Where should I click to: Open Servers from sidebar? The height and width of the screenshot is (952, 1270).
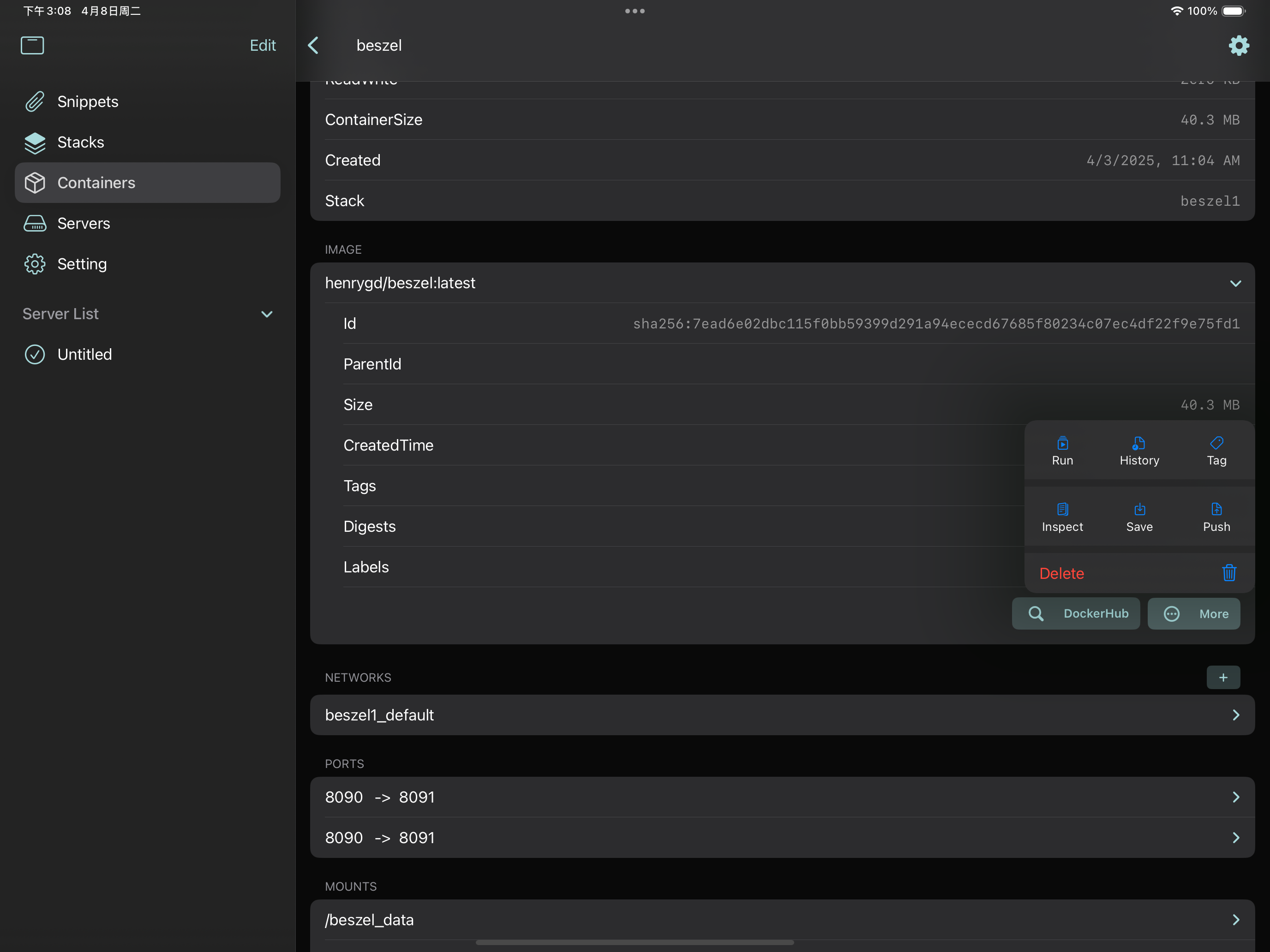coord(148,223)
